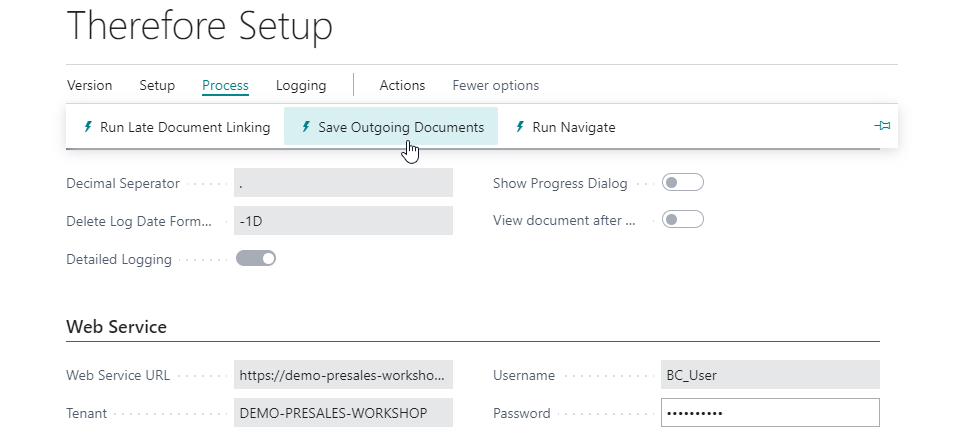
Task: Toggle the Detailed Logging switch
Action: (x=256, y=259)
